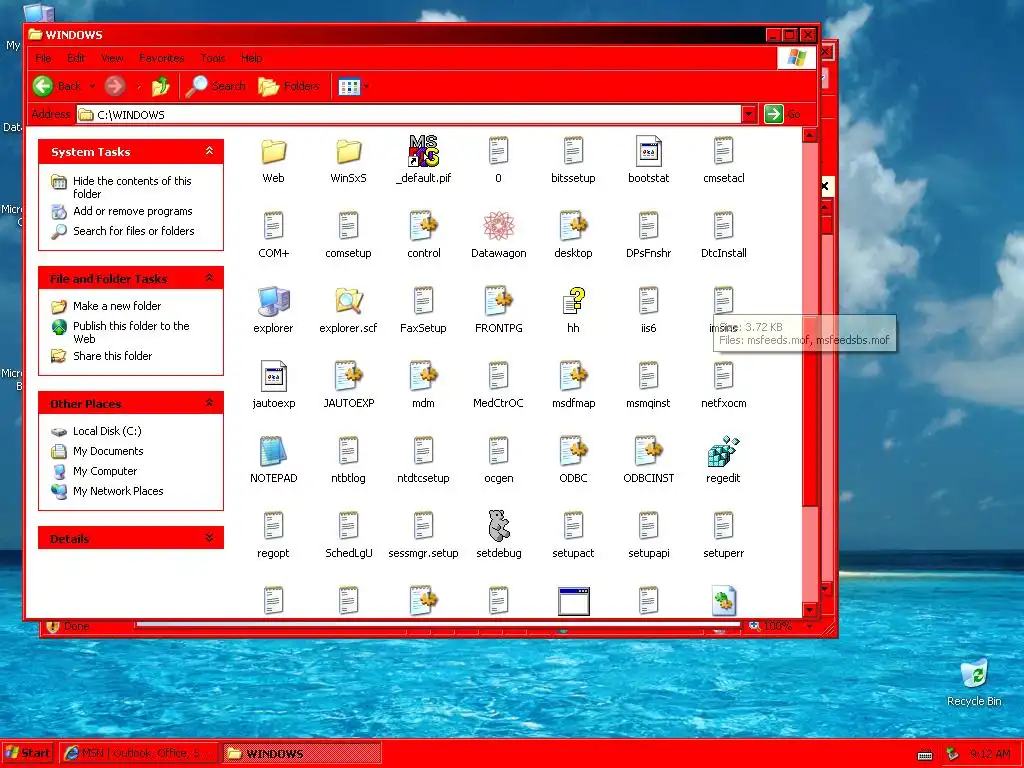Select the _default.pif shortcut icon
The image size is (1024, 768).
423,151
